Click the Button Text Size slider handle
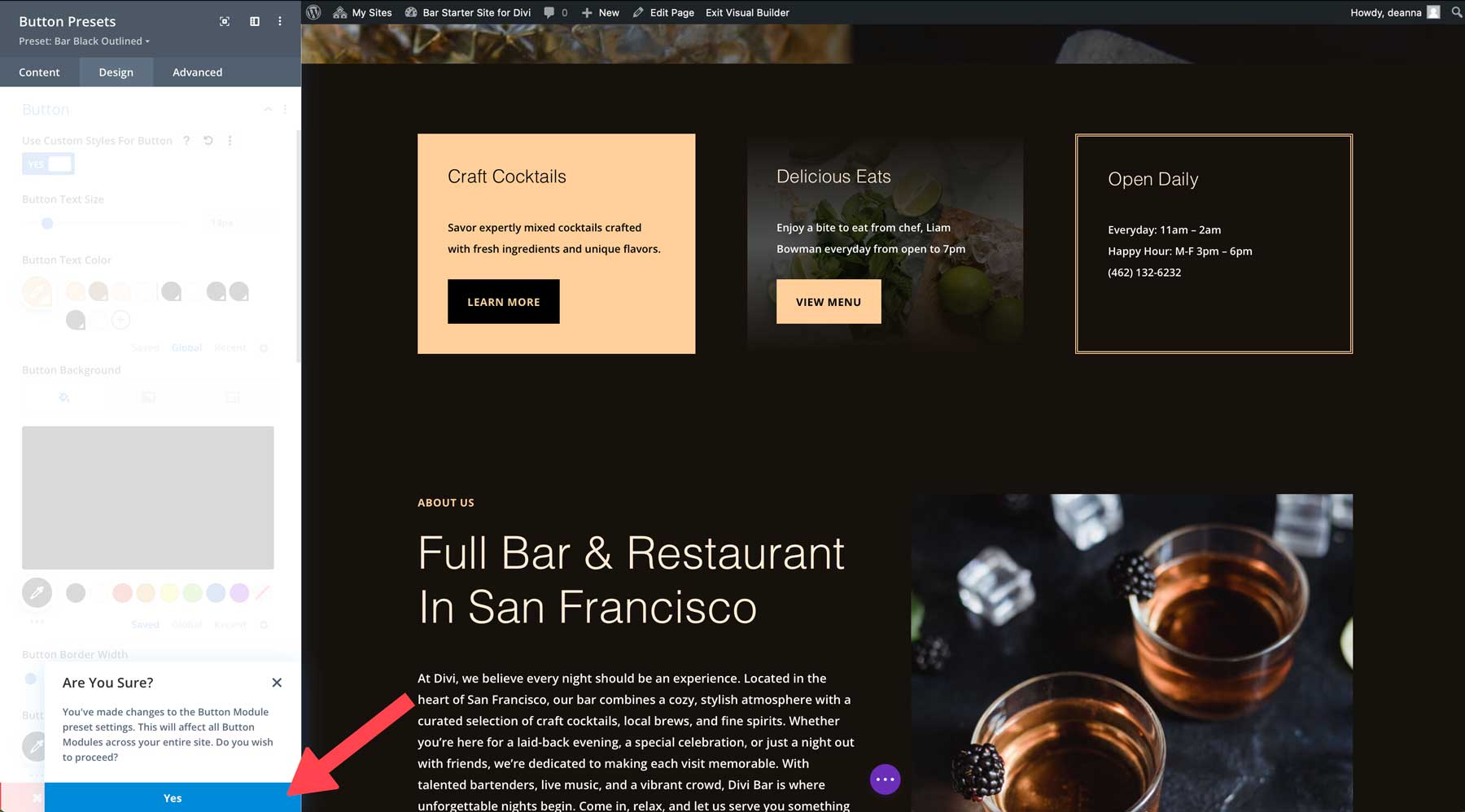Screen dimensions: 1465x812 point(46,223)
